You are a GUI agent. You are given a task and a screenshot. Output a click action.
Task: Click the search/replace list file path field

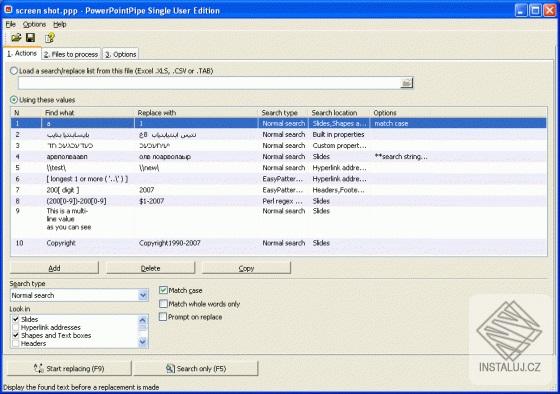[209, 83]
